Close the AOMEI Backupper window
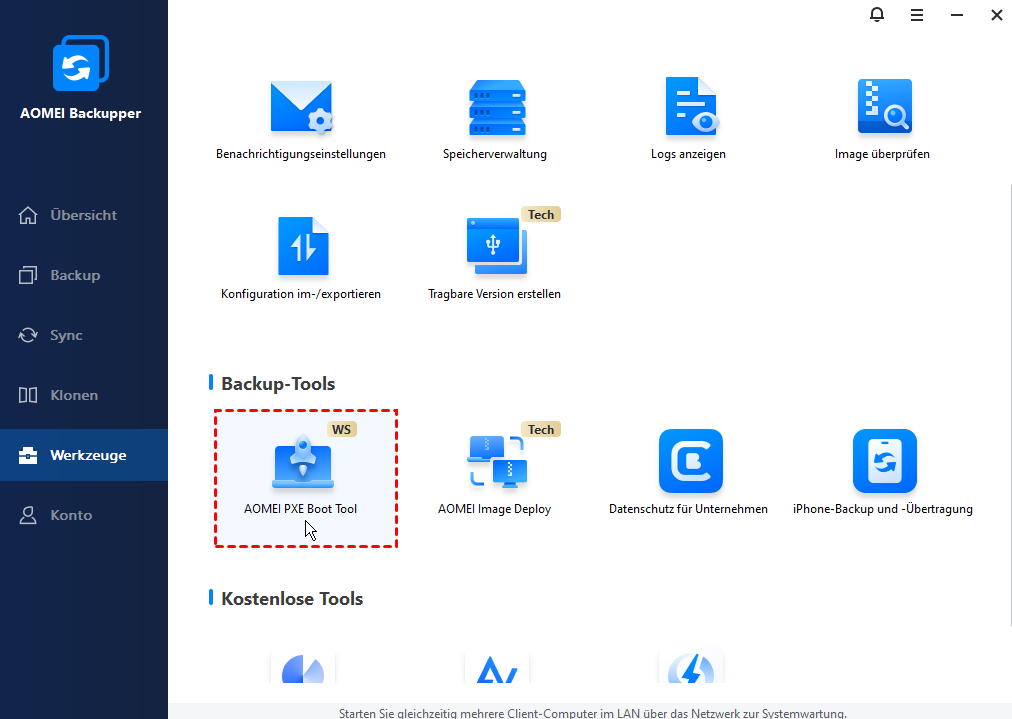Screen dimensions: 1012x719 point(997,15)
